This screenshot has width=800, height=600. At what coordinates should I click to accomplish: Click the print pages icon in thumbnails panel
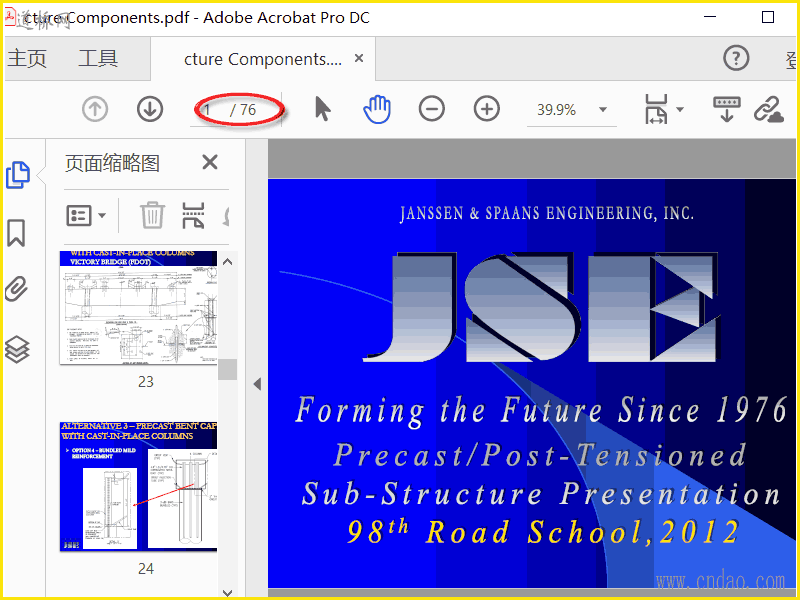click(193, 215)
